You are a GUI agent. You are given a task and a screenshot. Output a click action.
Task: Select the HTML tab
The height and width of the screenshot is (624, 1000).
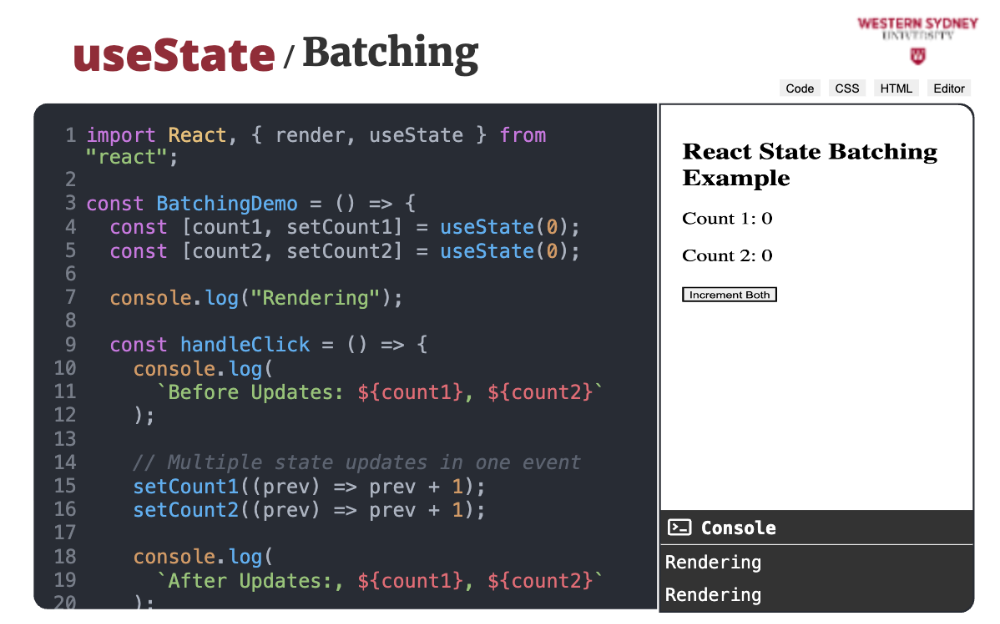896,88
